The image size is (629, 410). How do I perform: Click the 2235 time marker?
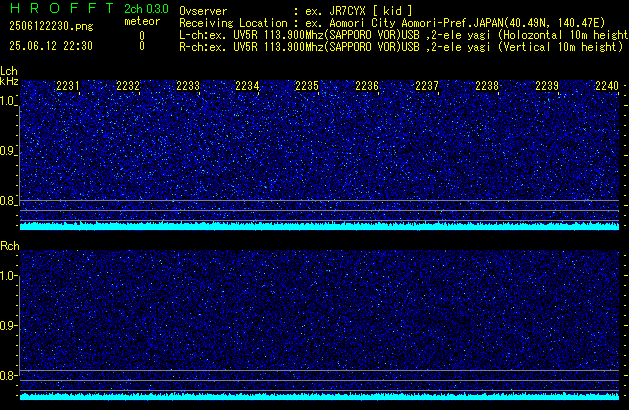307,86
